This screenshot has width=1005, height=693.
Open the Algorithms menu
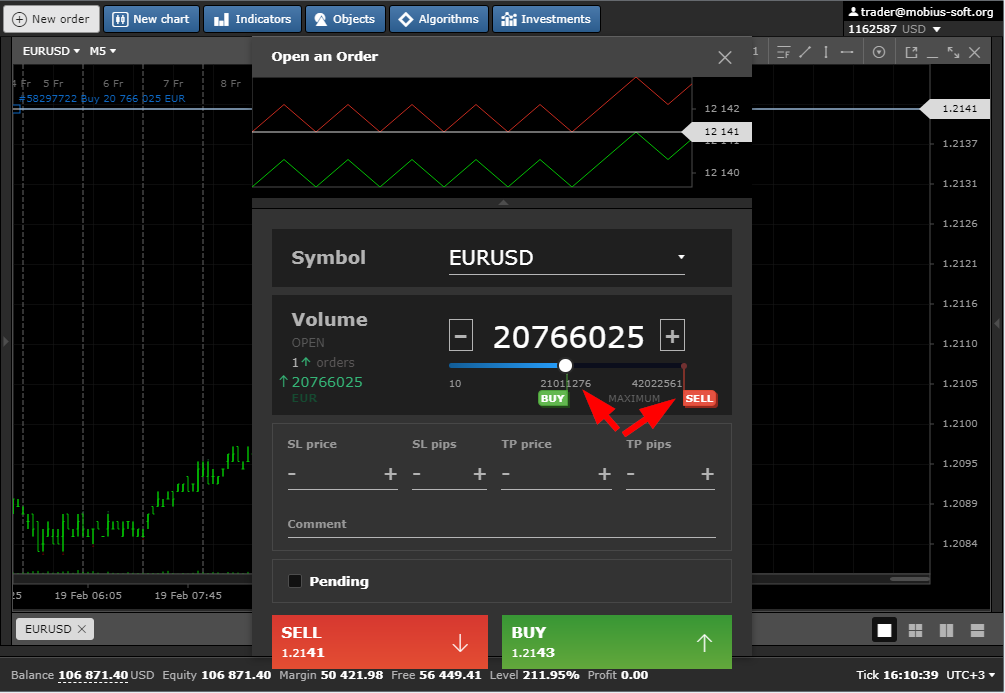439,19
